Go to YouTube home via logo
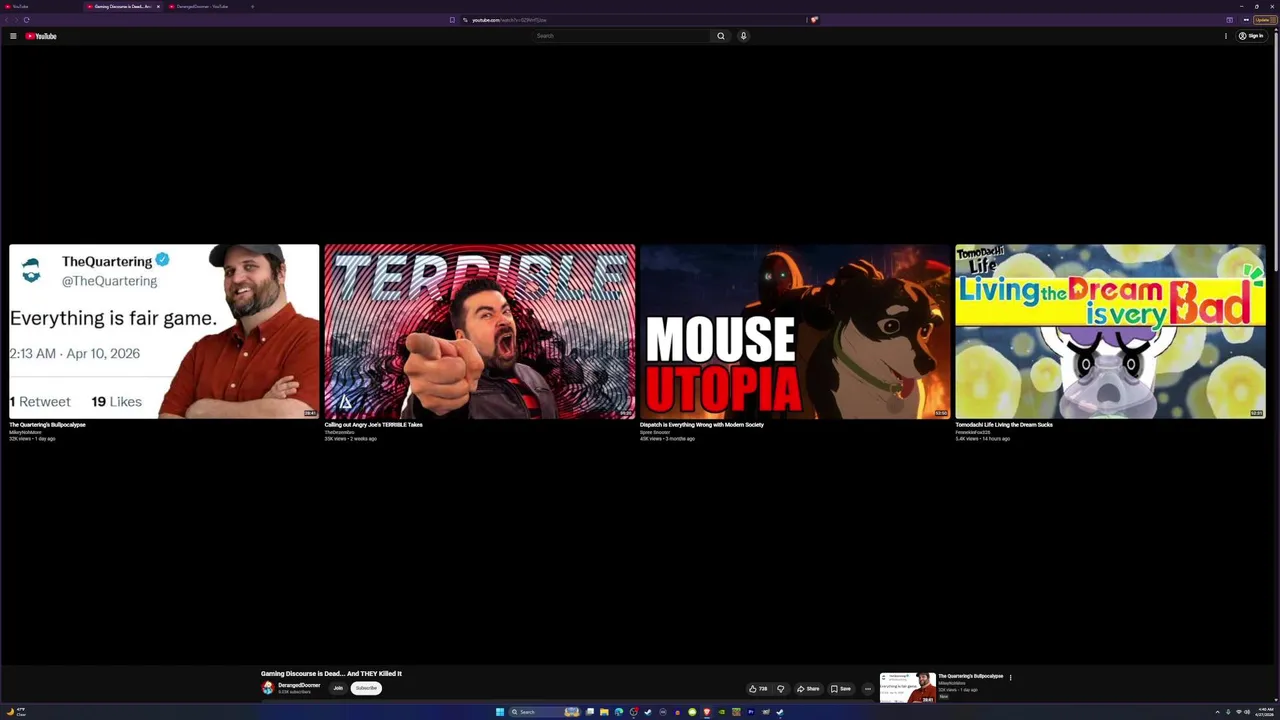Image resolution: width=1280 pixels, height=720 pixels. [x=41, y=36]
